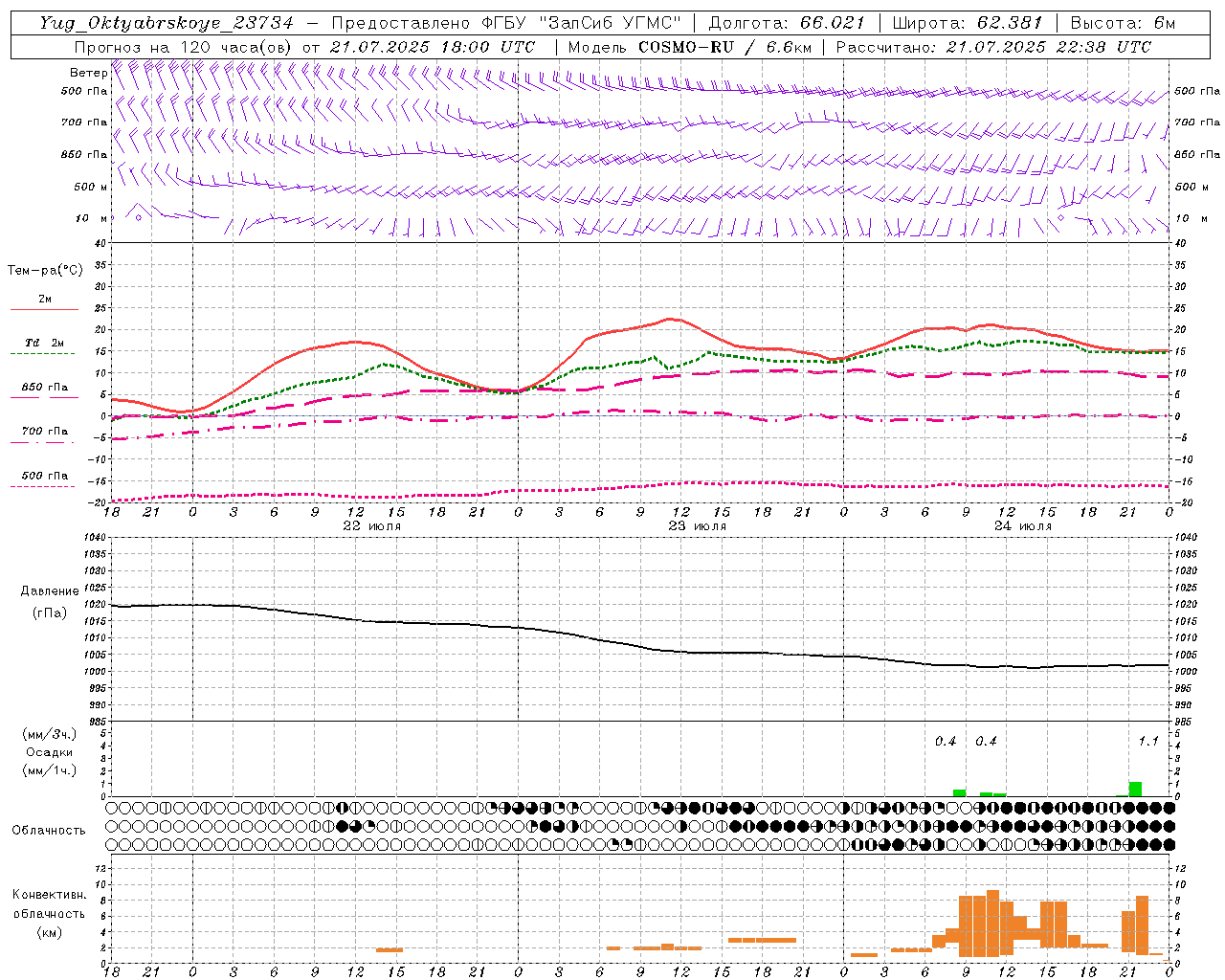This screenshot has width=1225, height=980.
Task: Click the 1.1 precipitation amount value
Action: [x=1147, y=741]
